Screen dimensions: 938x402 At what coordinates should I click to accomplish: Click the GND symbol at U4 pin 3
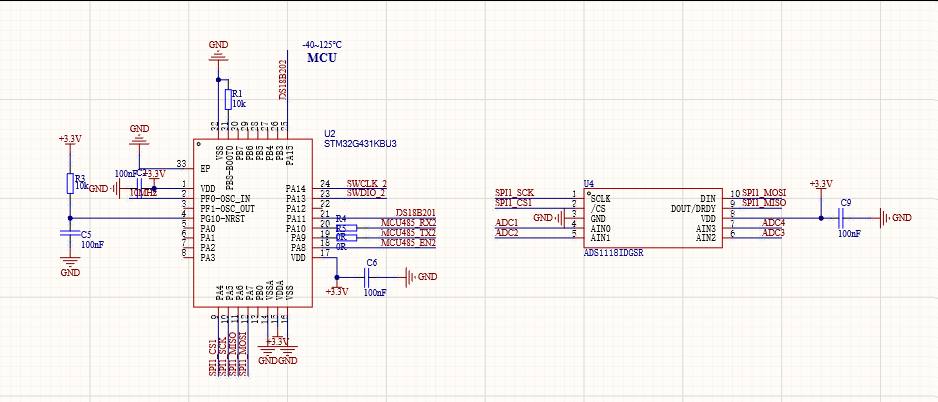[x=549, y=217]
